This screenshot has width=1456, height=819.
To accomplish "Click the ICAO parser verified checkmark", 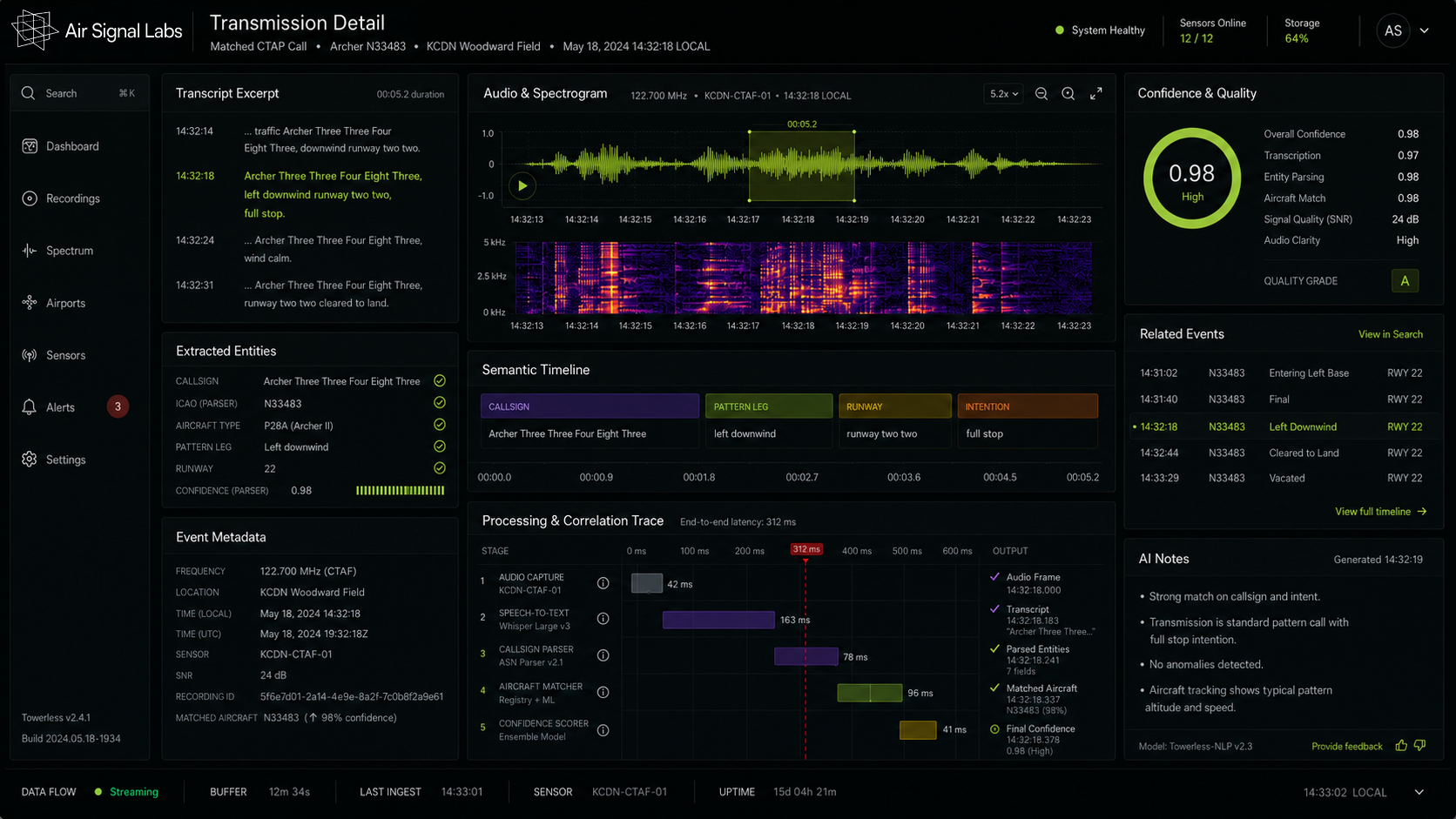I will click(440, 402).
